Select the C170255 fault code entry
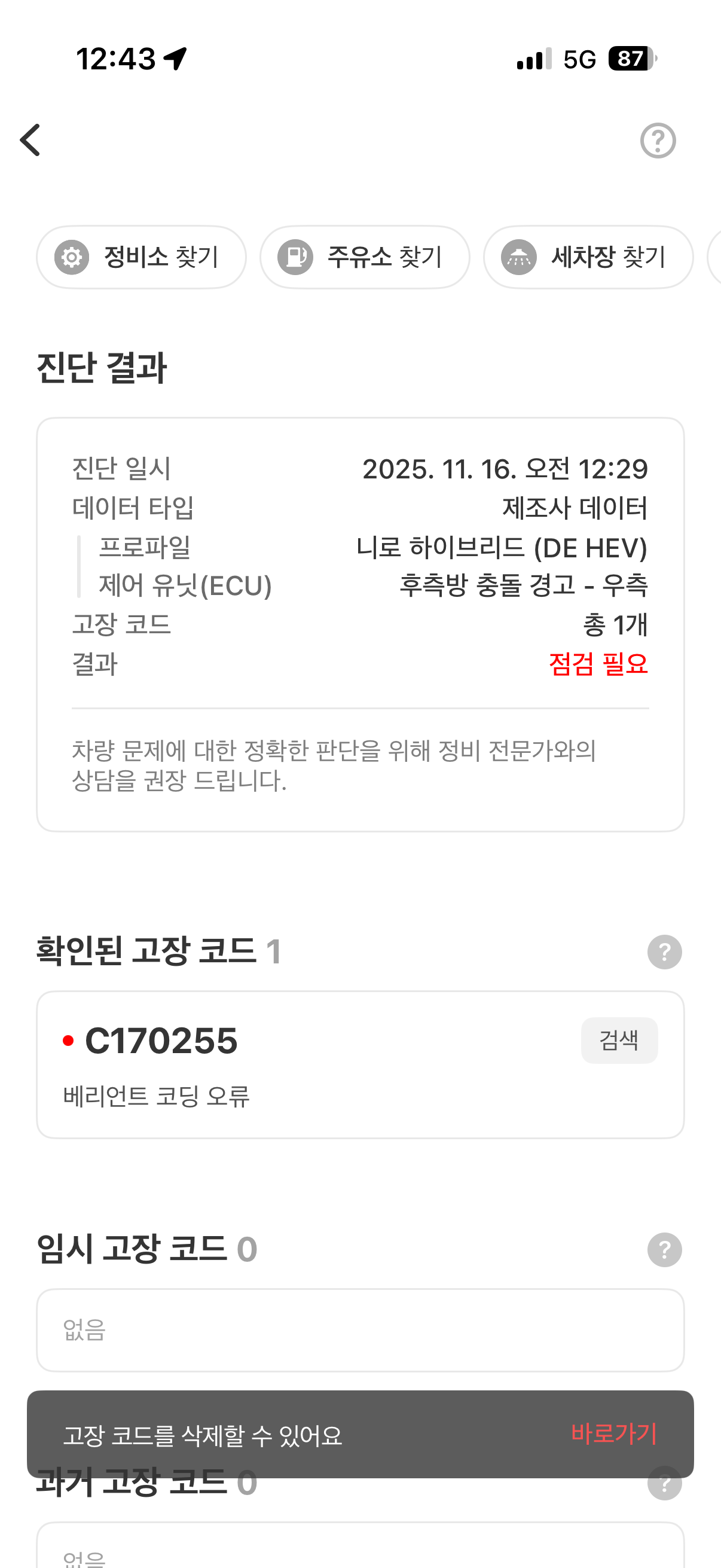The height and width of the screenshot is (1568, 721). tap(161, 1041)
